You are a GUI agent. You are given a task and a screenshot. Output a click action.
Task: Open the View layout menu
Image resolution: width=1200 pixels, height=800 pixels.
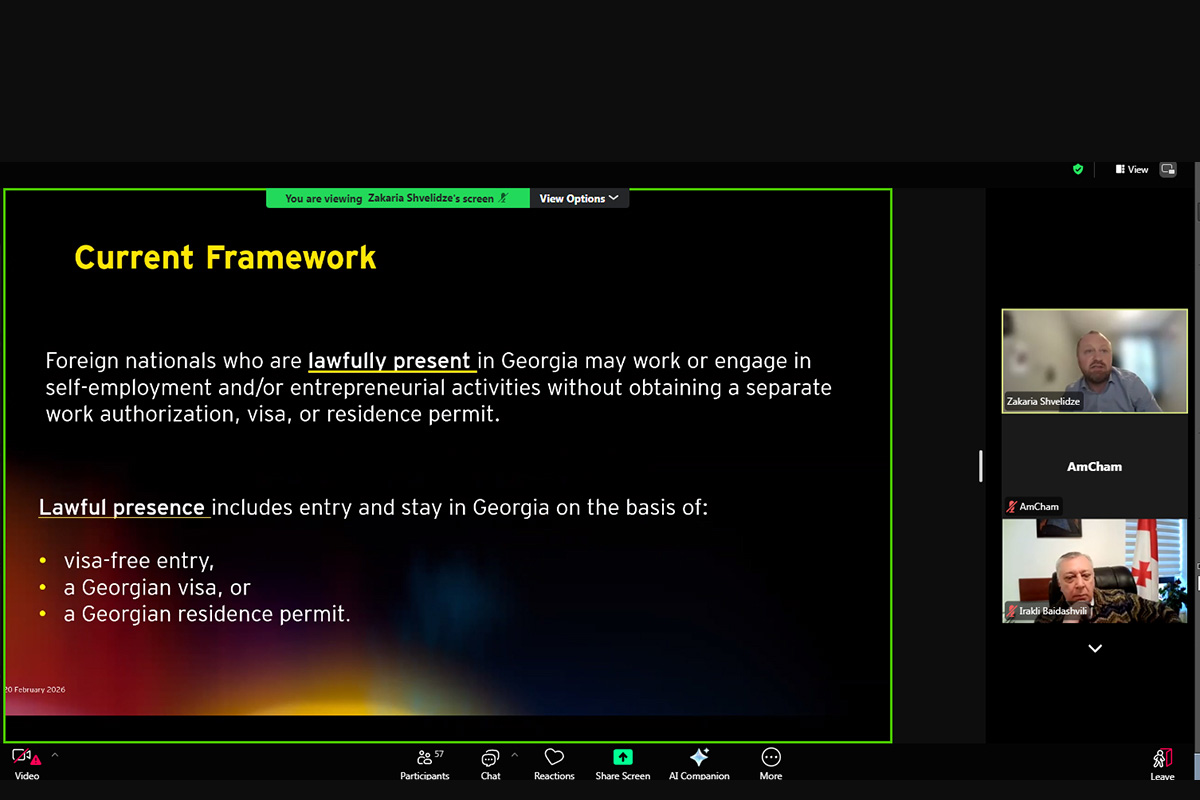(x=1132, y=170)
